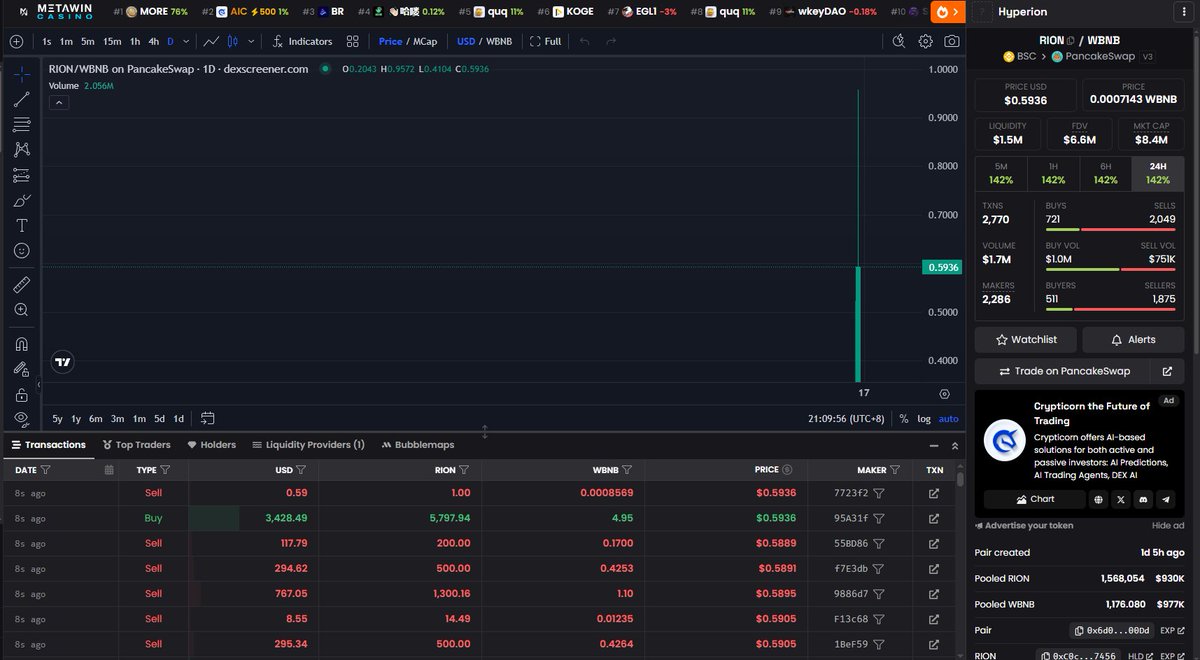Select the candlestick chart style

point(233,41)
